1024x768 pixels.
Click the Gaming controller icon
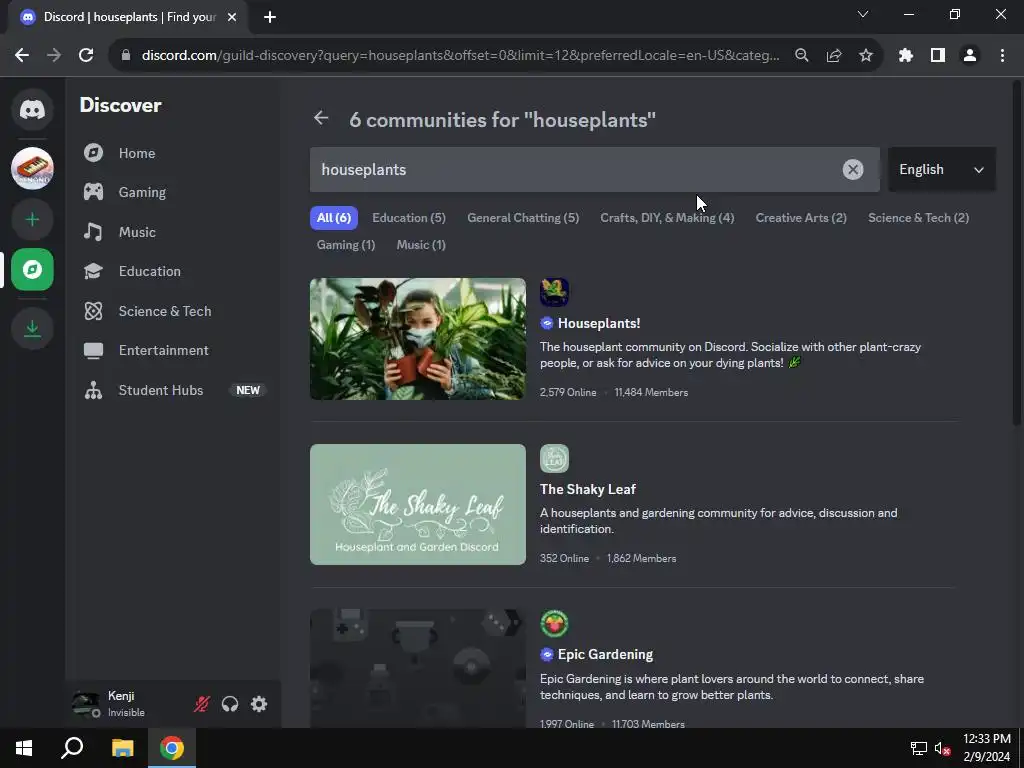93,192
